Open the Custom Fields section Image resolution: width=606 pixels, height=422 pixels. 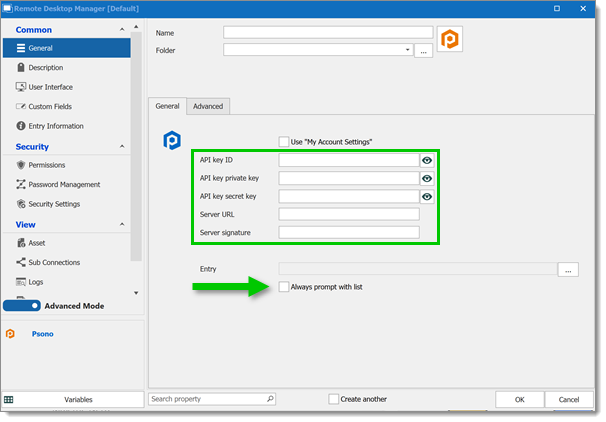[x=50, y=107]
